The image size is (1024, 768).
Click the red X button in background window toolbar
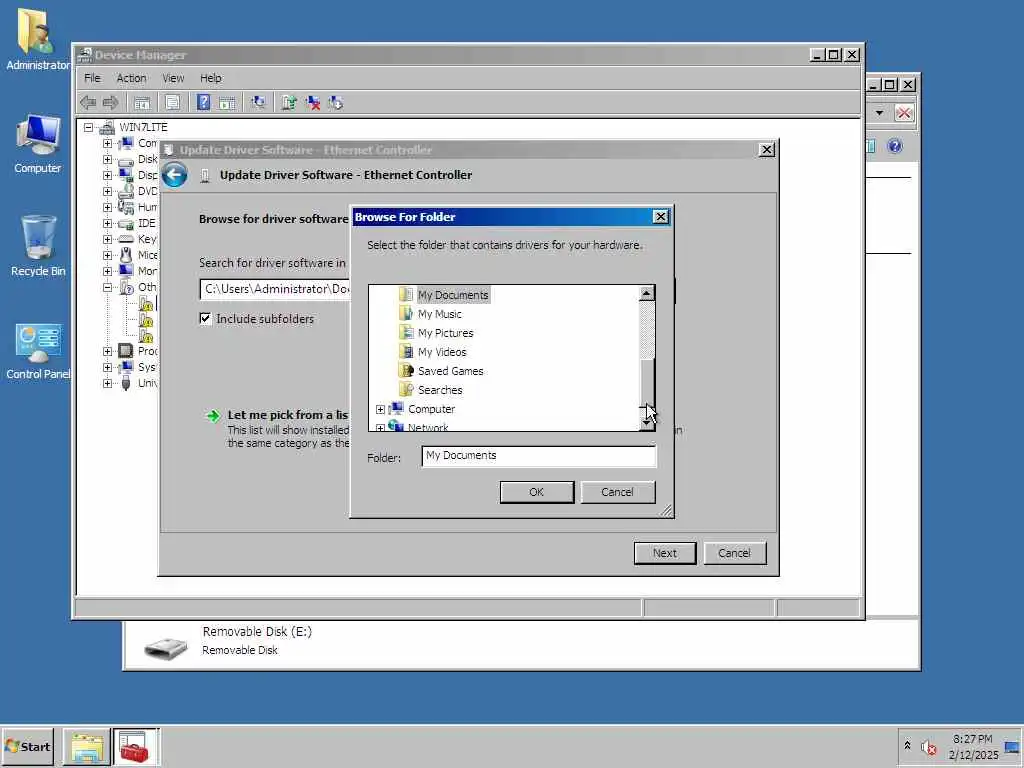point(903,113)
